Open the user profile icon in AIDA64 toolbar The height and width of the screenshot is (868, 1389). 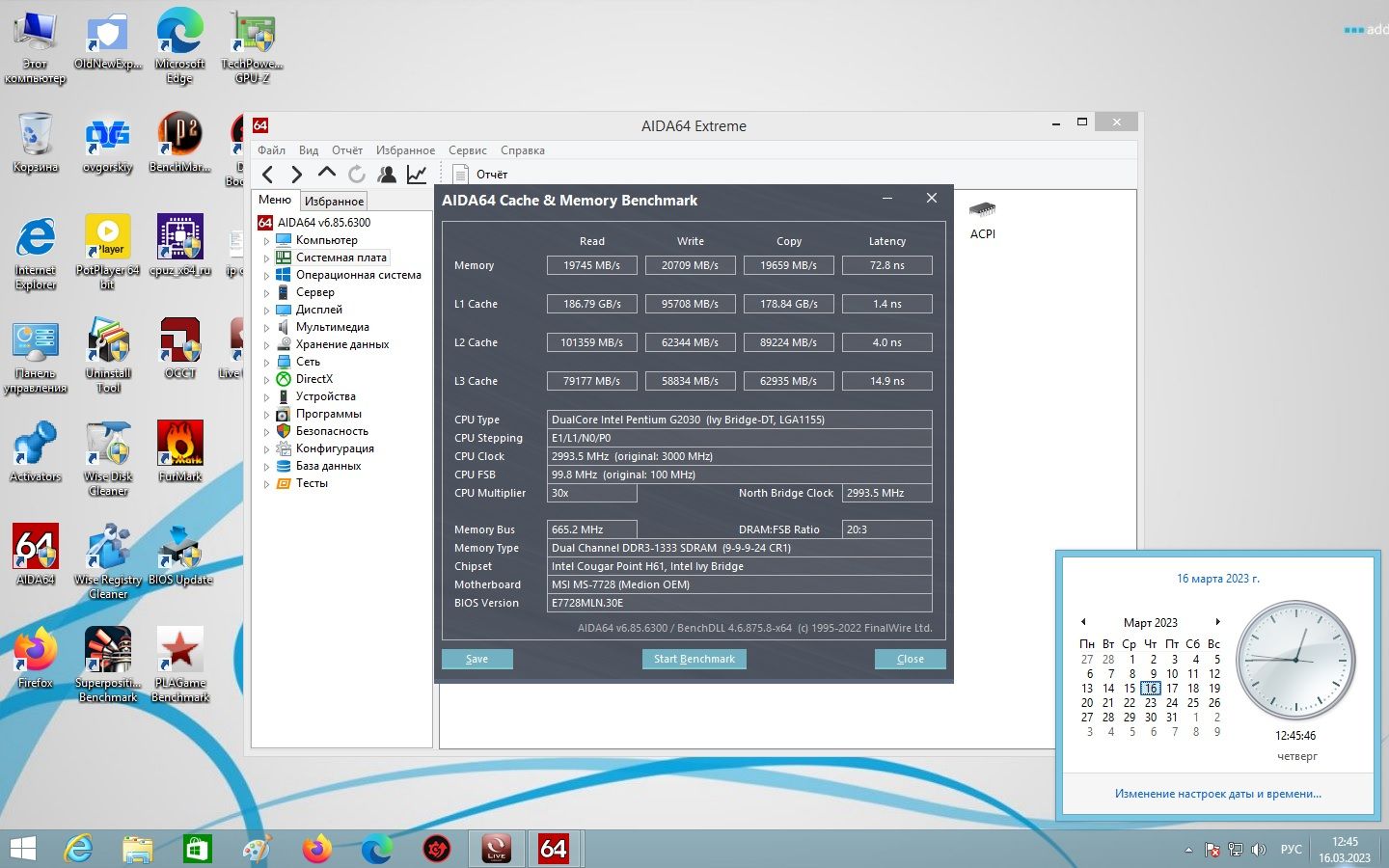click(x=387, y=175)
